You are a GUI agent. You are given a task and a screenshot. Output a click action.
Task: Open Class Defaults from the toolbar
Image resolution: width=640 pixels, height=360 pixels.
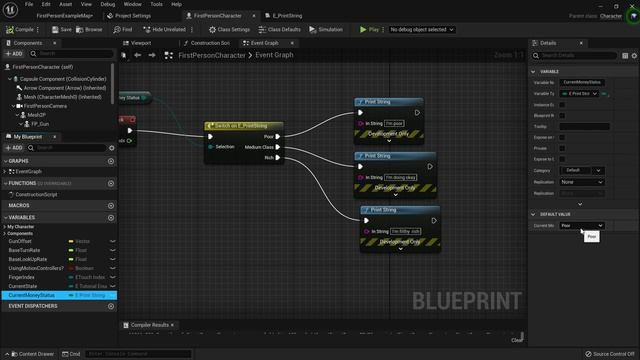280,29
